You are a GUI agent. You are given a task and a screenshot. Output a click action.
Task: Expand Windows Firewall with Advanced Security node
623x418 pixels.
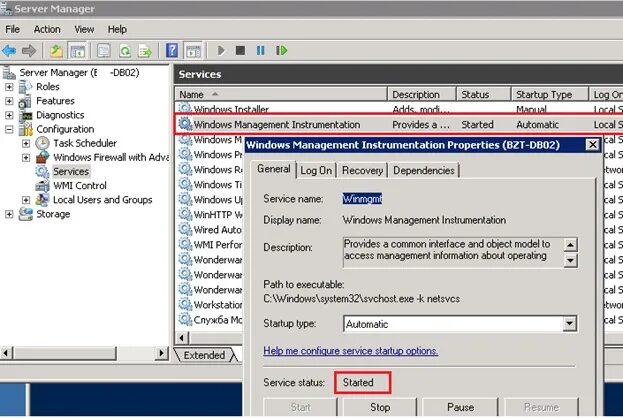(x=26, y=157)
